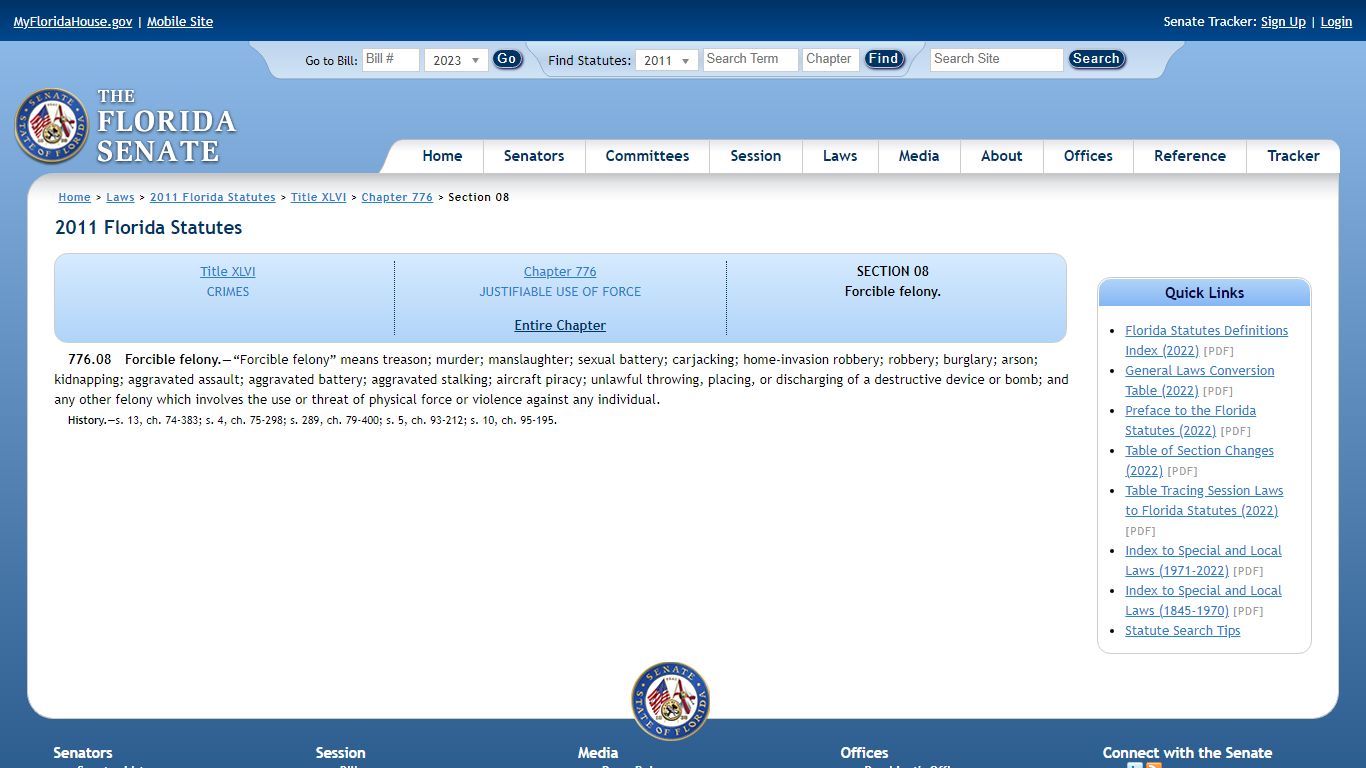Open Table of Section Changes (2022) link
Image resolution: width=1366 pixels, height=768 pixels.
coord(1199,460)
